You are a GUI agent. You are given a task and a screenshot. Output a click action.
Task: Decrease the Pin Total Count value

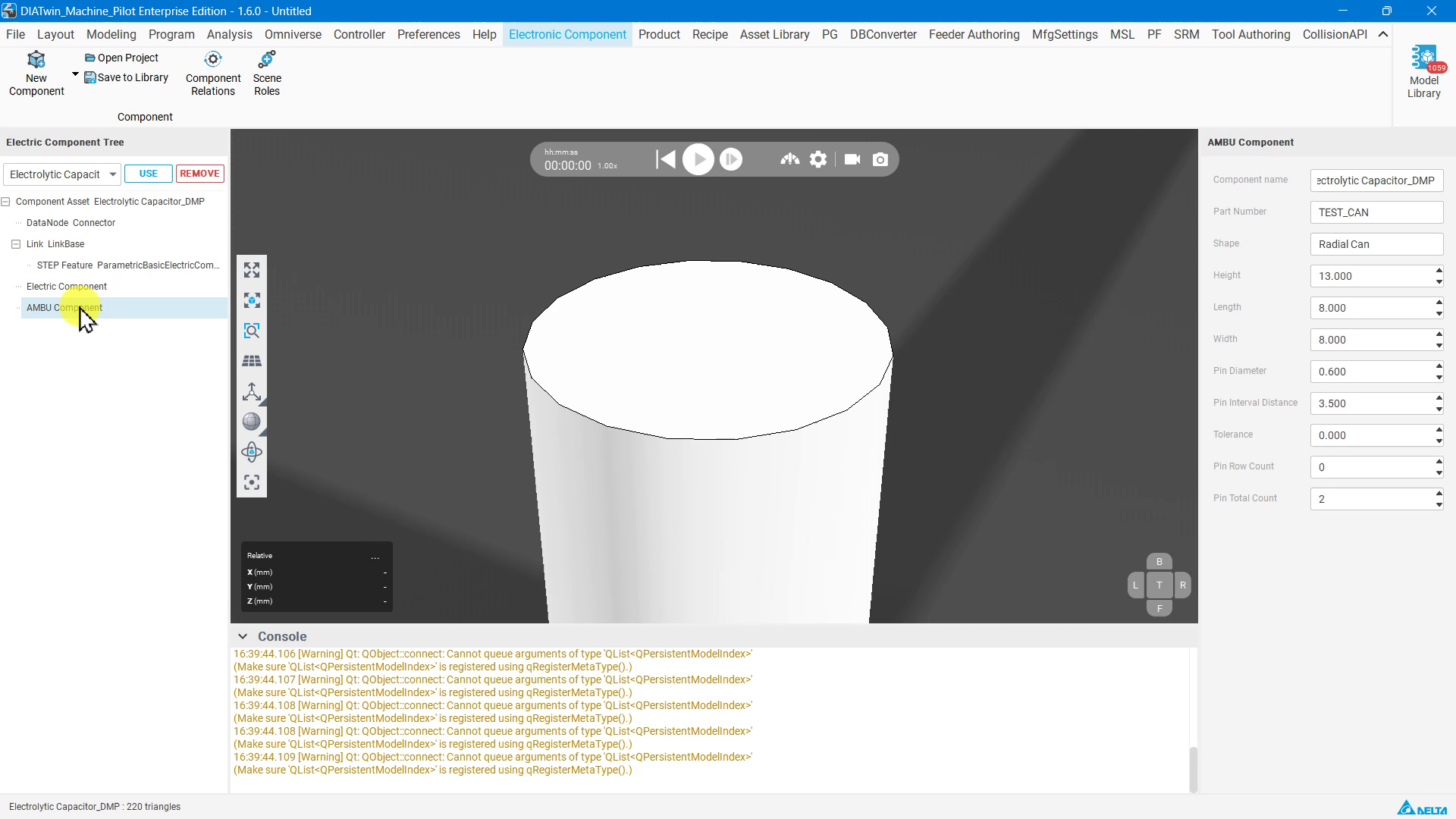tap(1439, 504)
